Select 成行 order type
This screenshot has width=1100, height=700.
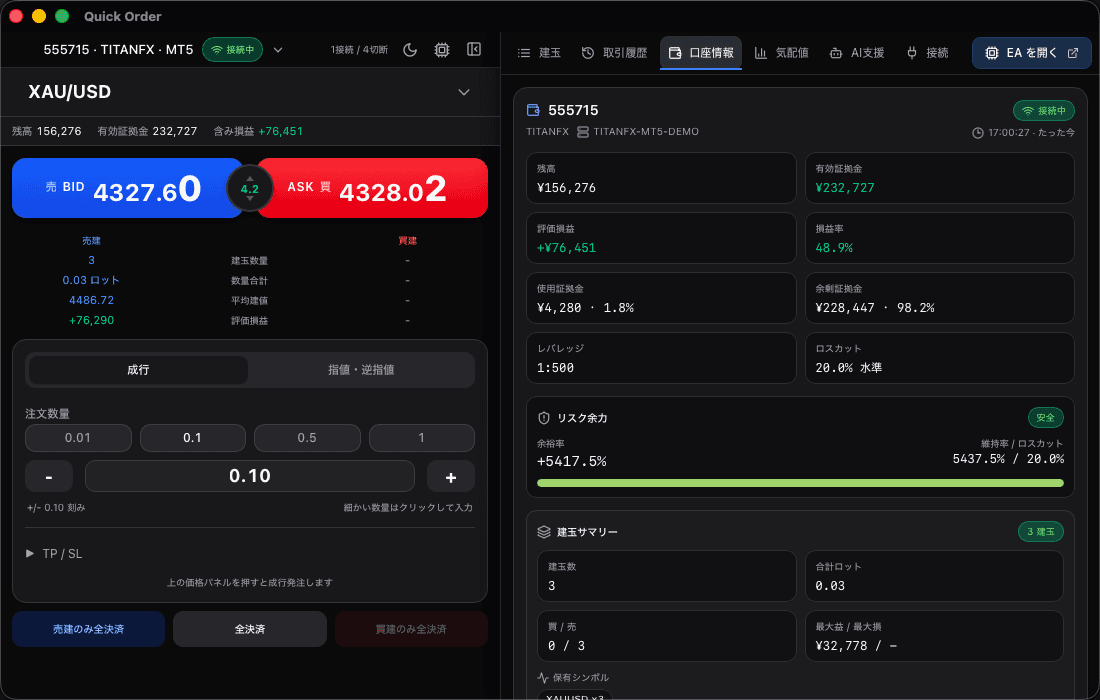tap(138, 370)
